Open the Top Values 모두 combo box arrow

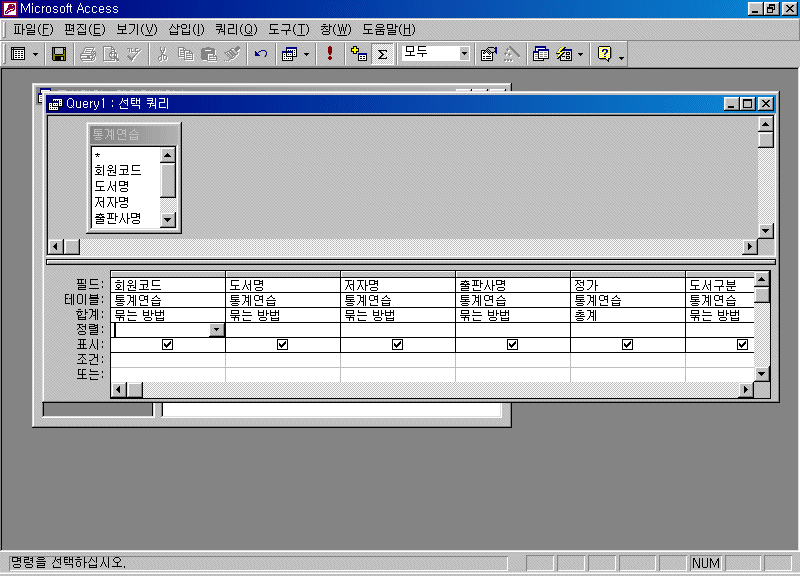pyautogui.click(x=464, y=54)
